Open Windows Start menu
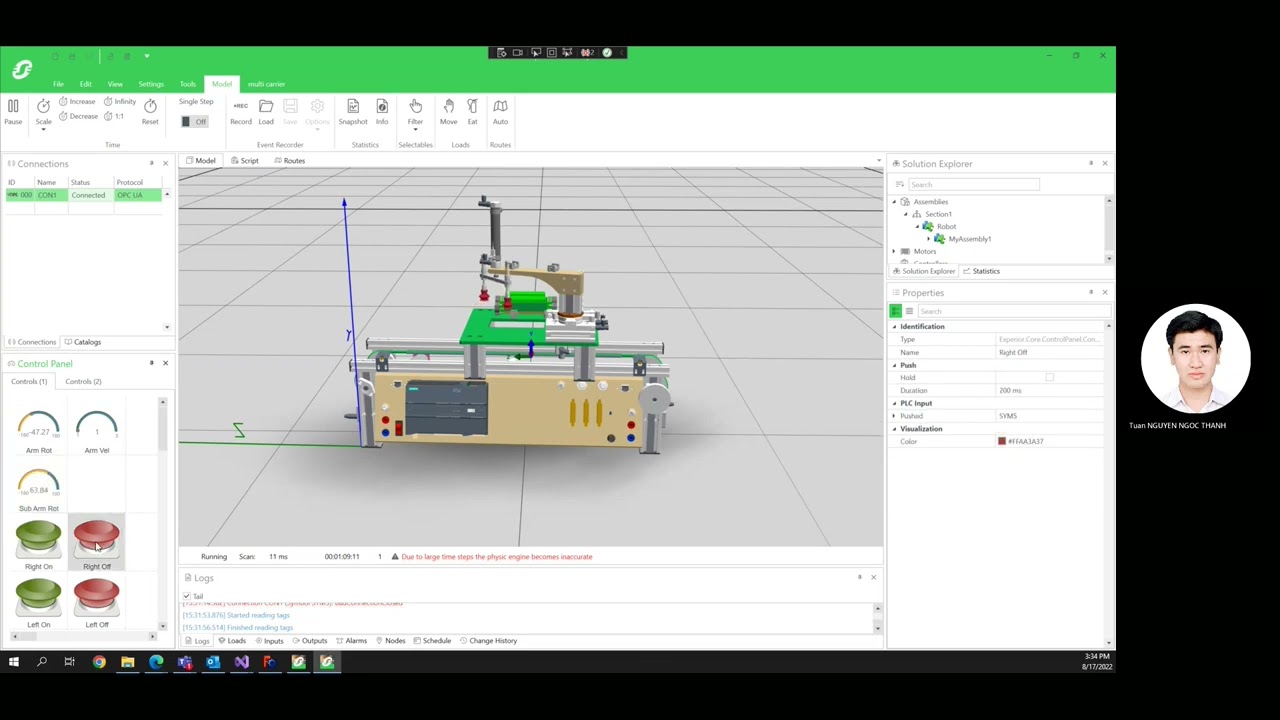The height and width of the screenshot is (720, 1280). pos(14,662)
